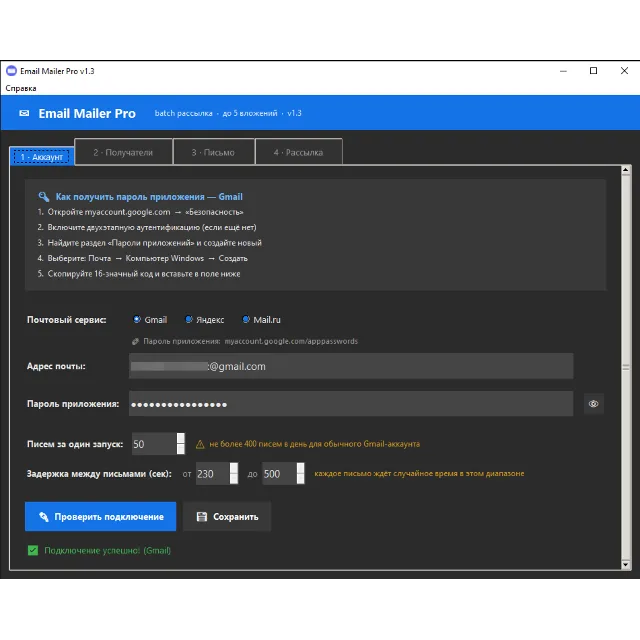Open the Справка menu
The image size is (640, 640).
point(20,88)
